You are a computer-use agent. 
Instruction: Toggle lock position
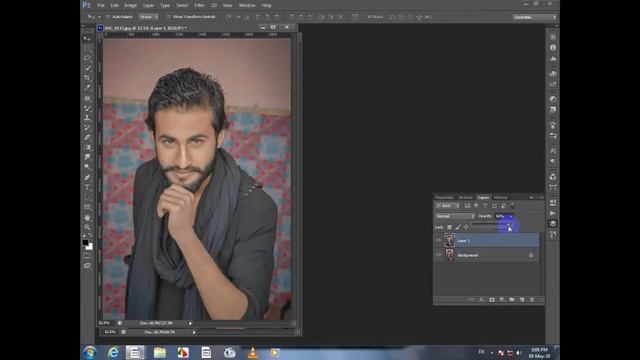(466, 227)
